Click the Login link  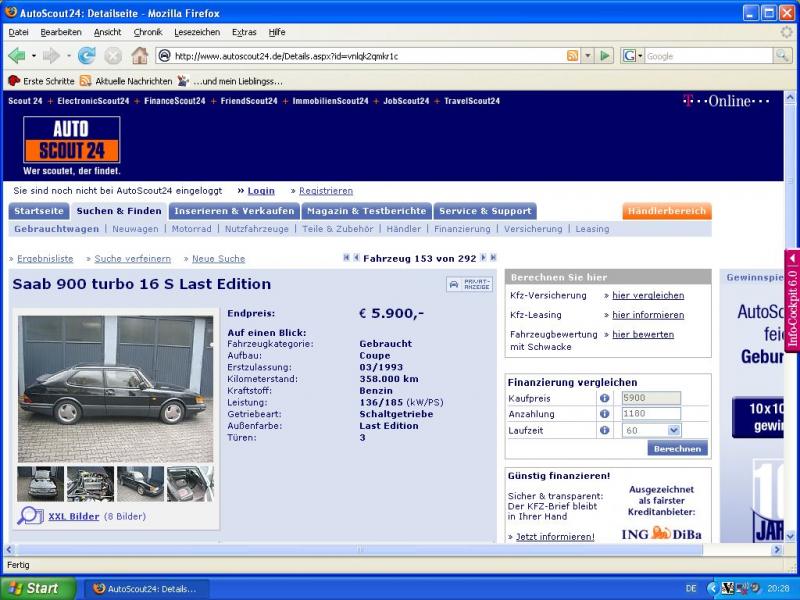click(x=261, y=191)
